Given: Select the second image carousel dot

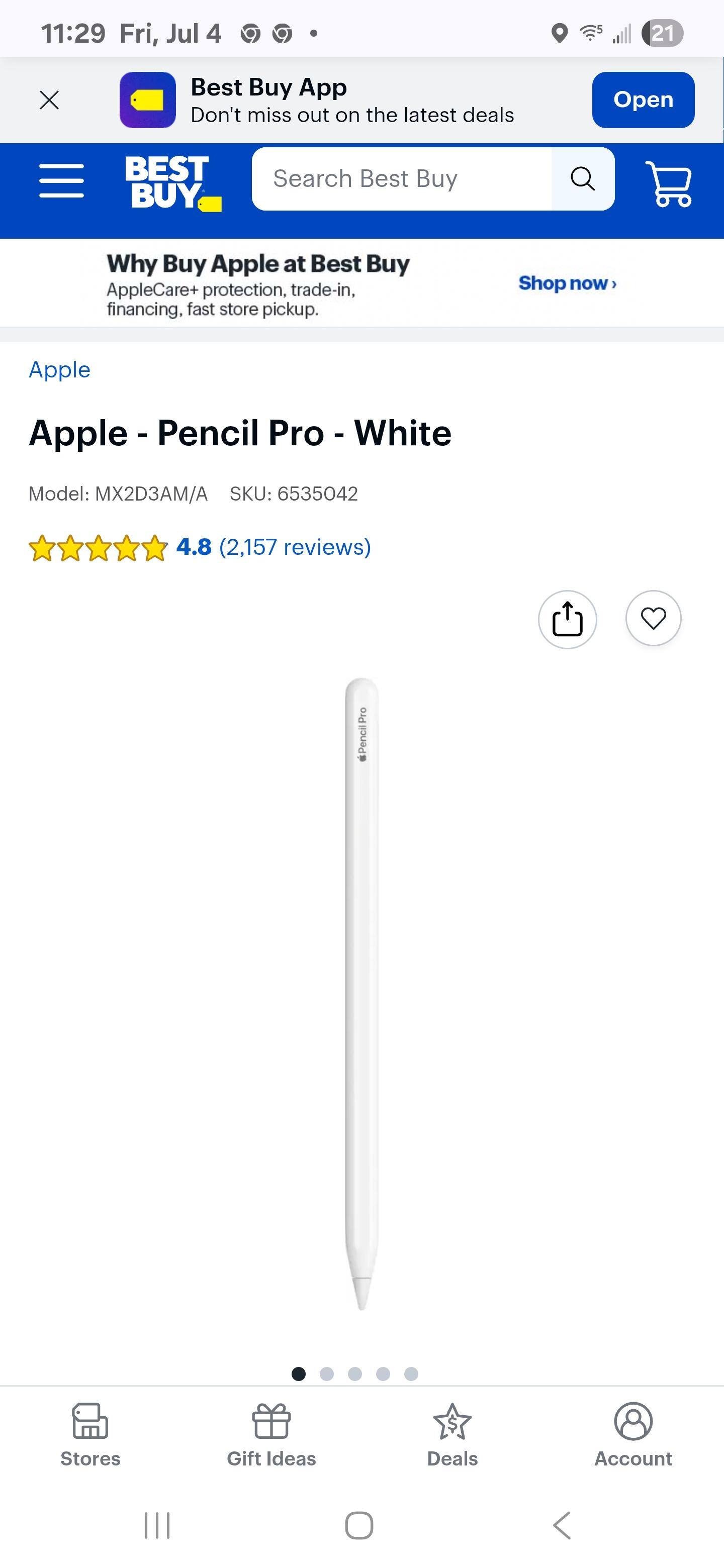Looking at the screenshot, I should click(327, 1374).
